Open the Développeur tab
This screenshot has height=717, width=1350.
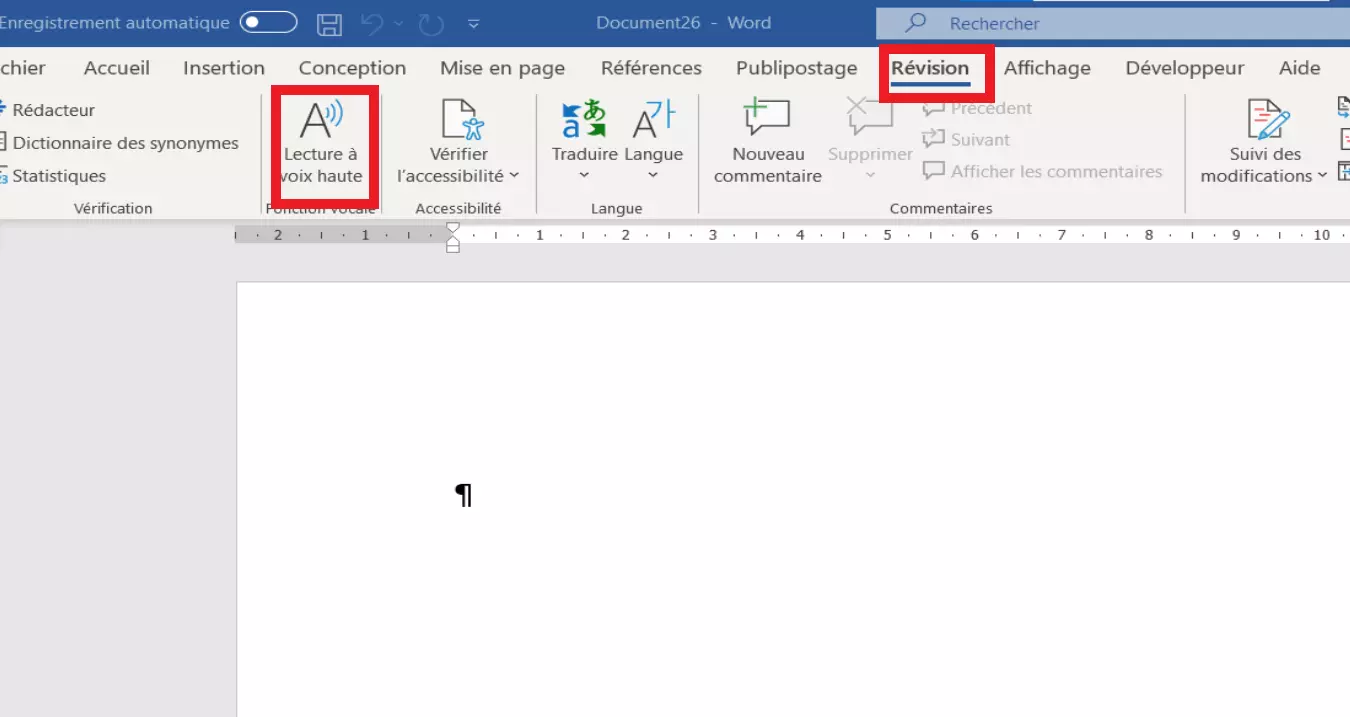coord(1185,68)
